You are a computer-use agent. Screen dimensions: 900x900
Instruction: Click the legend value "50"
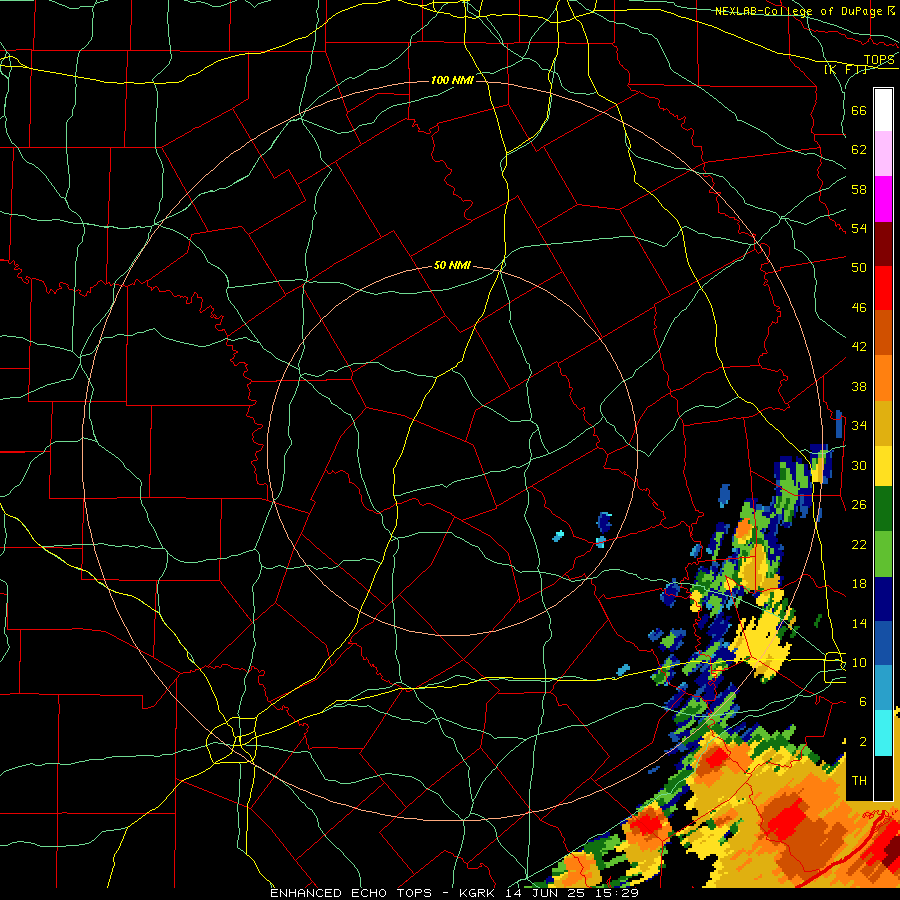pos(859,268)
